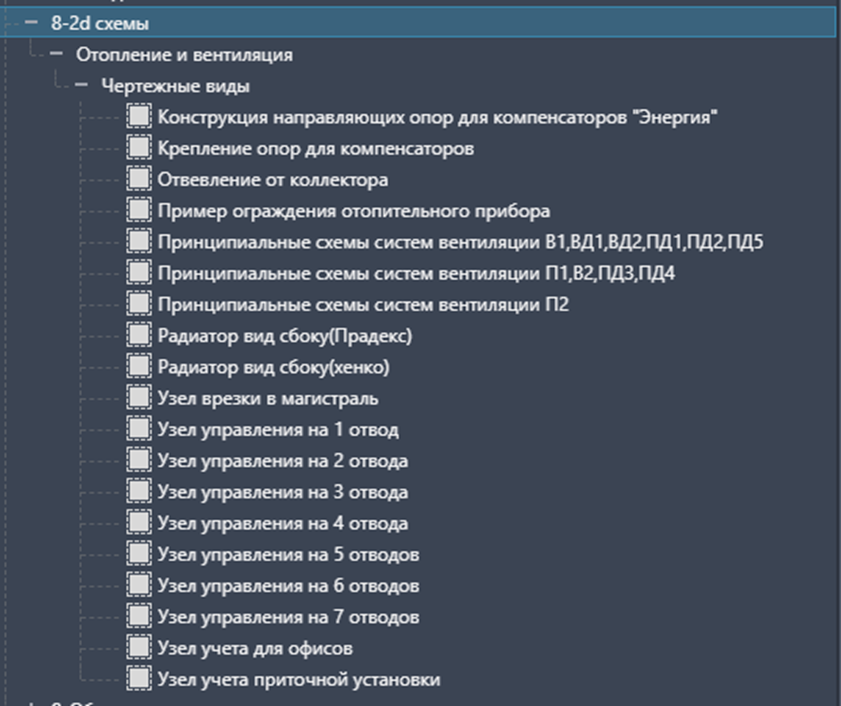This screenshot has width=841, height=706.
Task: Click the icon beside Узел врезки в магистраль
Action: coord(139,398)
